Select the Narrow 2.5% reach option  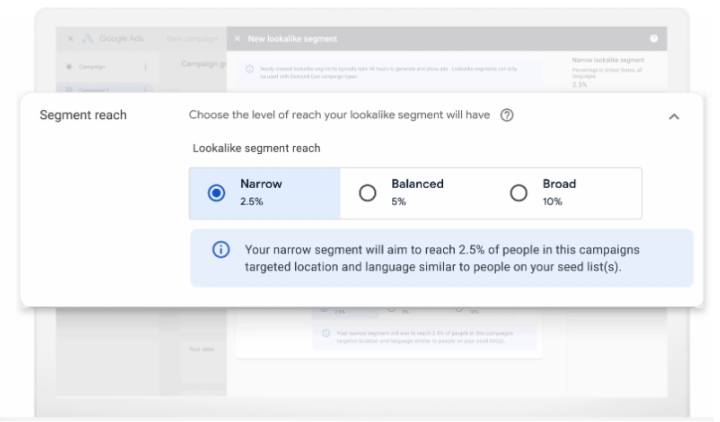pyautogui.click(x=216, y=193)
